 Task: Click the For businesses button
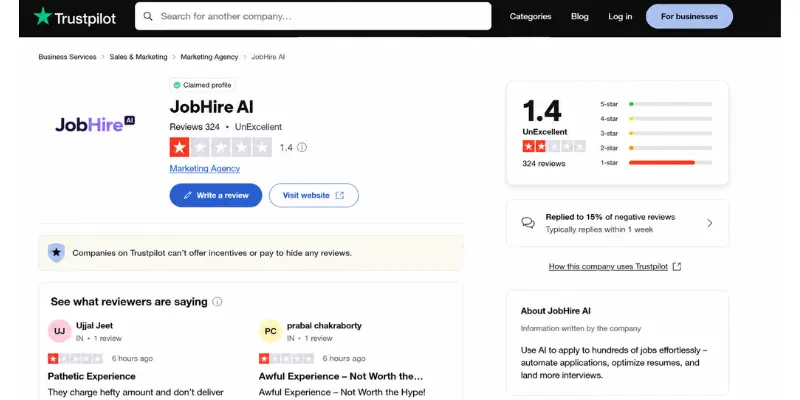click(x=689, y=16)
